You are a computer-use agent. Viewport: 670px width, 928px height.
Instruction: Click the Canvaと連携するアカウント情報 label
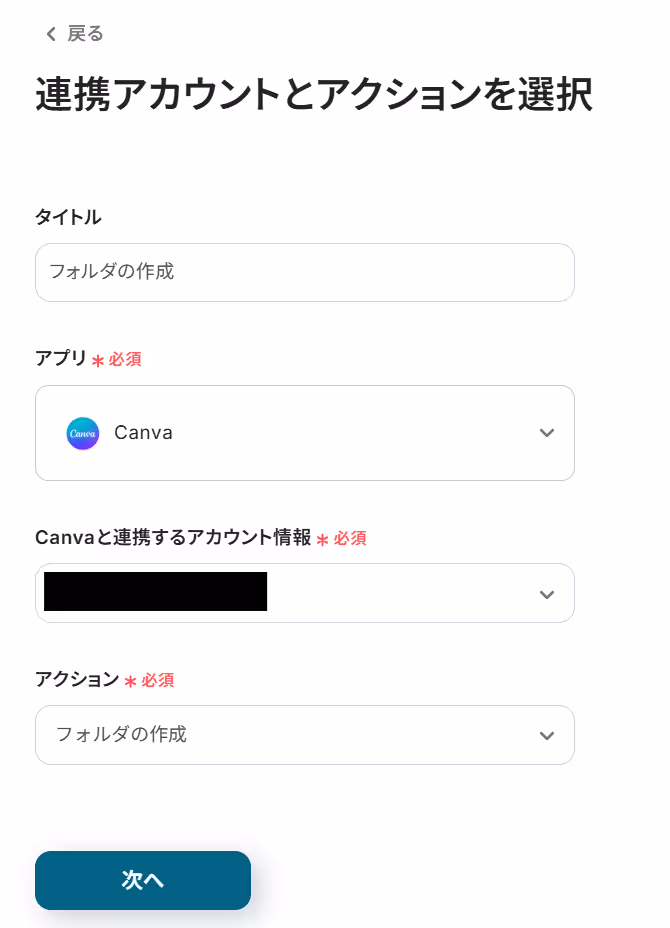[173, 537]
